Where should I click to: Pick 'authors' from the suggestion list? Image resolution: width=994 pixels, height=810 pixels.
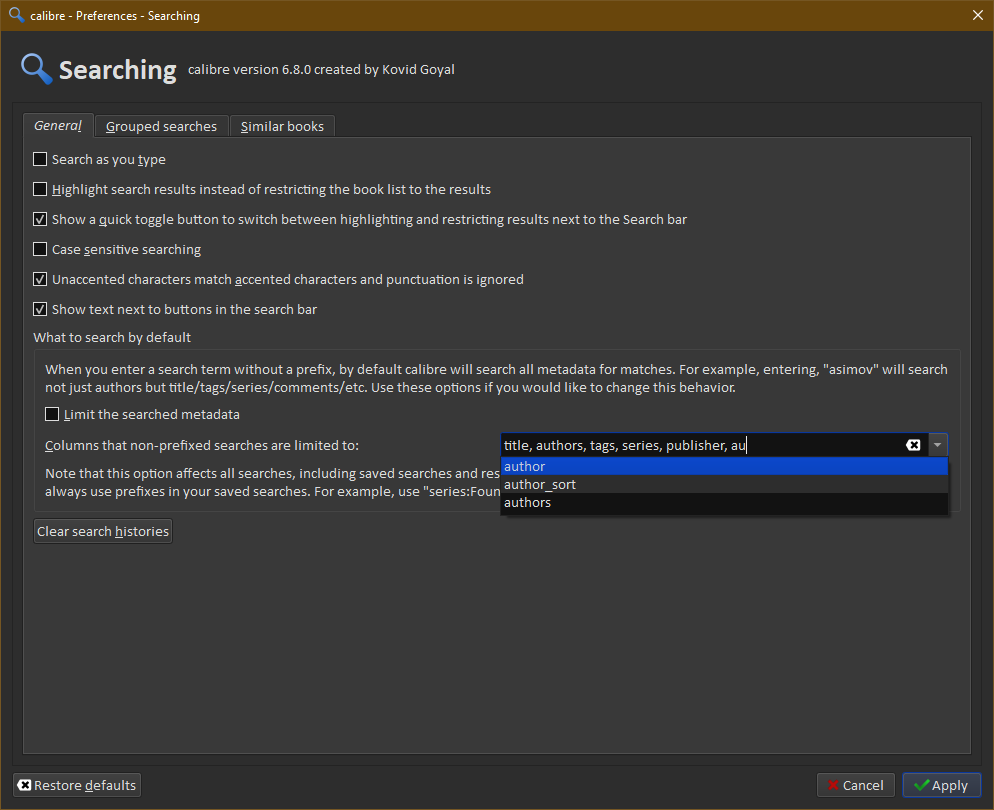click(x=724, y=503)
